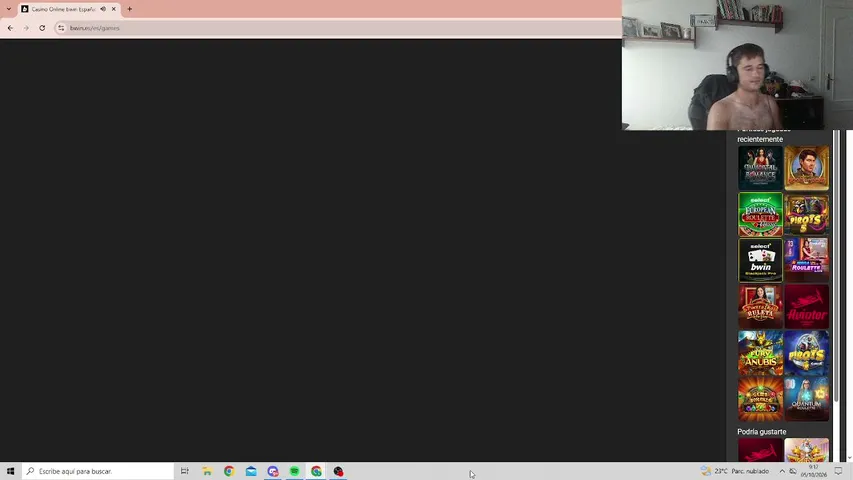Launch the Pirots 3 game thumbnail
The width and height of the screenshot is (853, 480).
point(806,214)
